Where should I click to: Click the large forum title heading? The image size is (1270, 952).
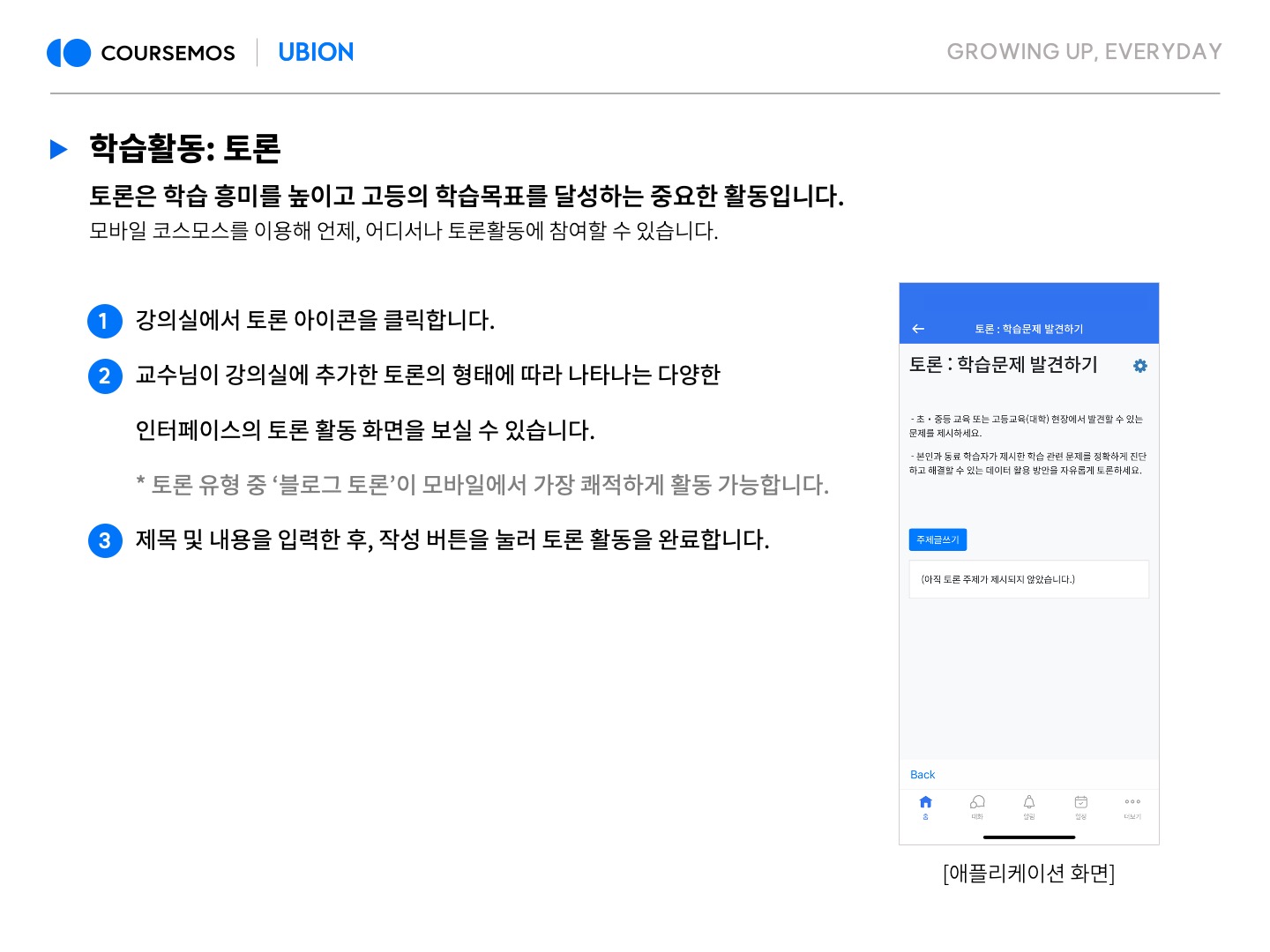[1004, 365]
